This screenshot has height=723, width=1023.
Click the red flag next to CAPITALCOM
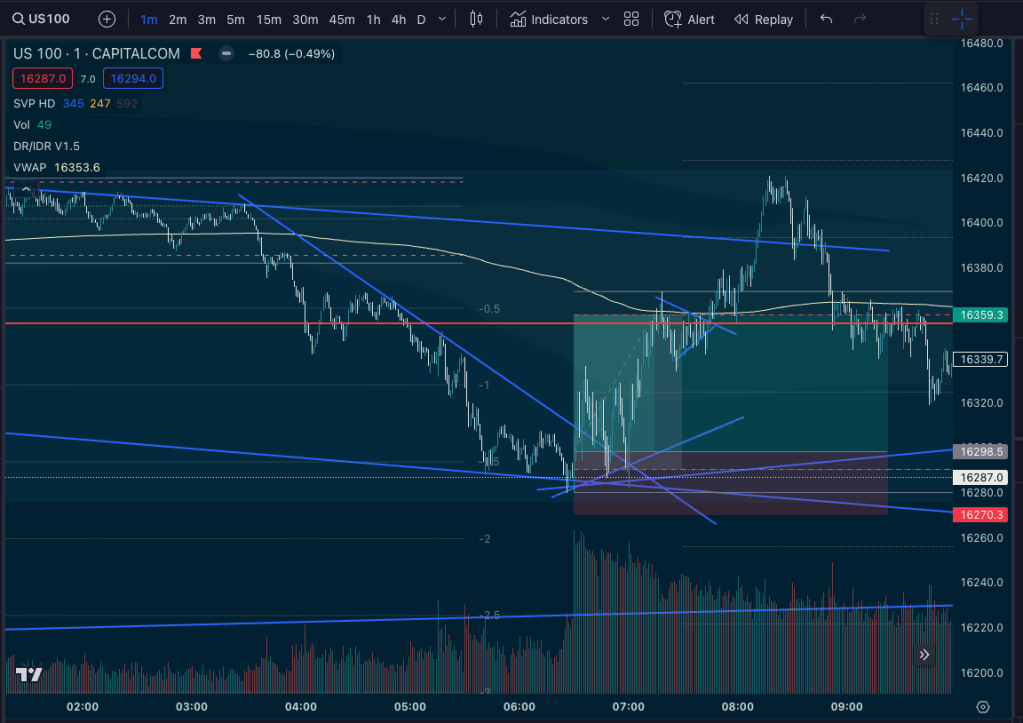point(198,54)
